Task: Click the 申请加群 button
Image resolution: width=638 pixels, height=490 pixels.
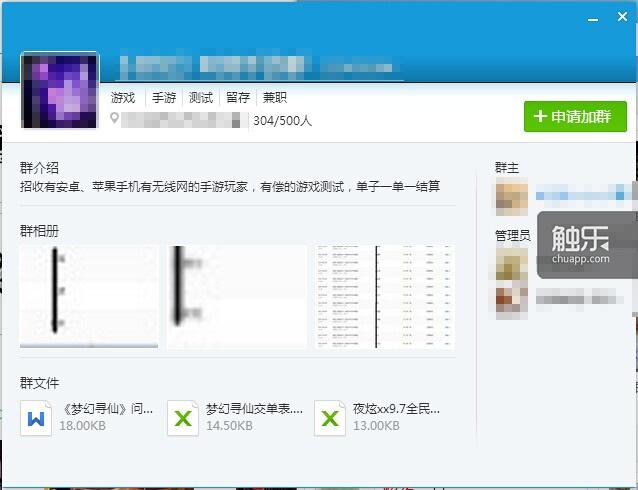Action: (575, 116)
